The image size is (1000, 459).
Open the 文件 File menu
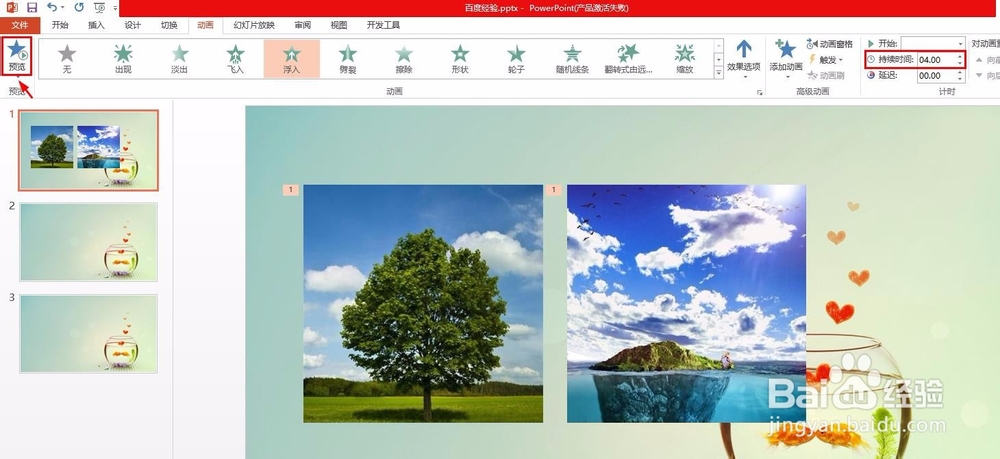[20, 26]
